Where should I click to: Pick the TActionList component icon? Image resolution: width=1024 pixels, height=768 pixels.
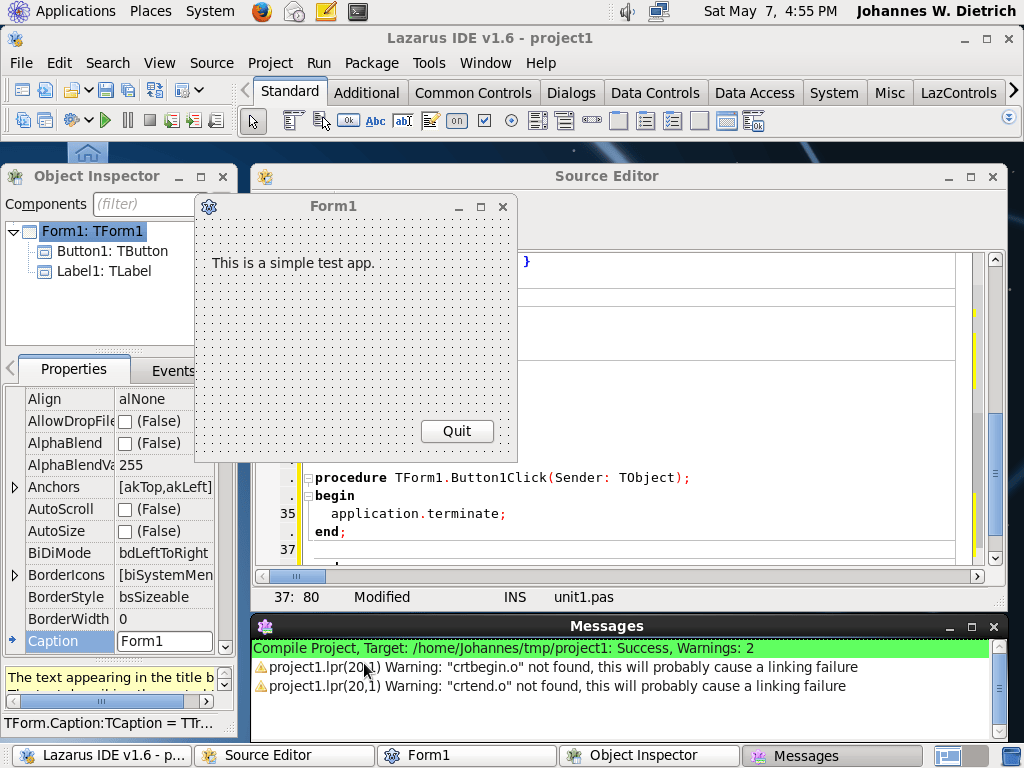[753, 121]
